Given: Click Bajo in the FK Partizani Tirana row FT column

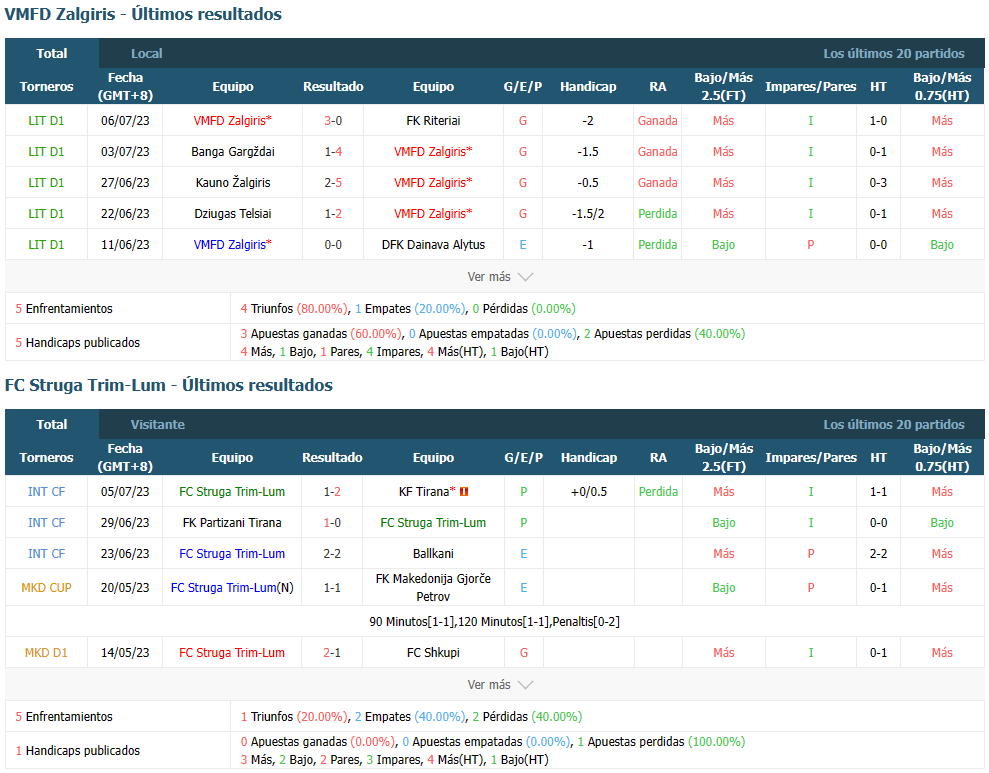Looking at the screenshot, I should (723, 522).
